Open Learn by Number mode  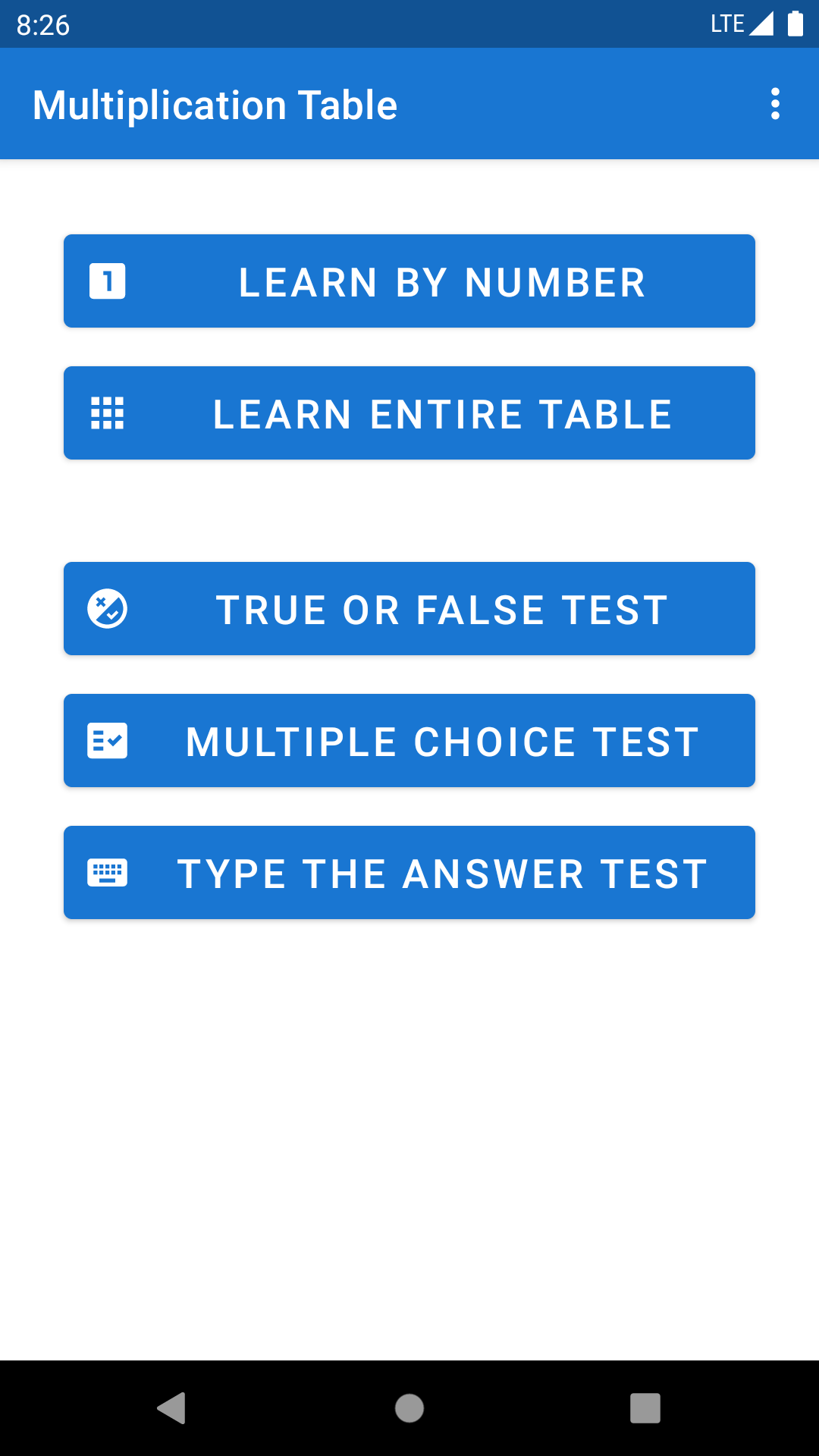409,281
